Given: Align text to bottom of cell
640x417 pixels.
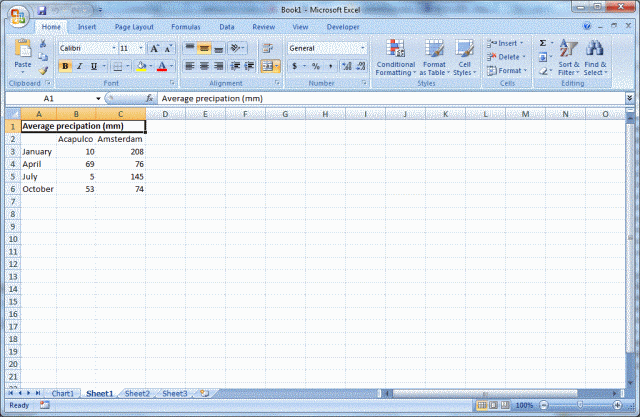Looking at the screenshot, I should [219, 49].
